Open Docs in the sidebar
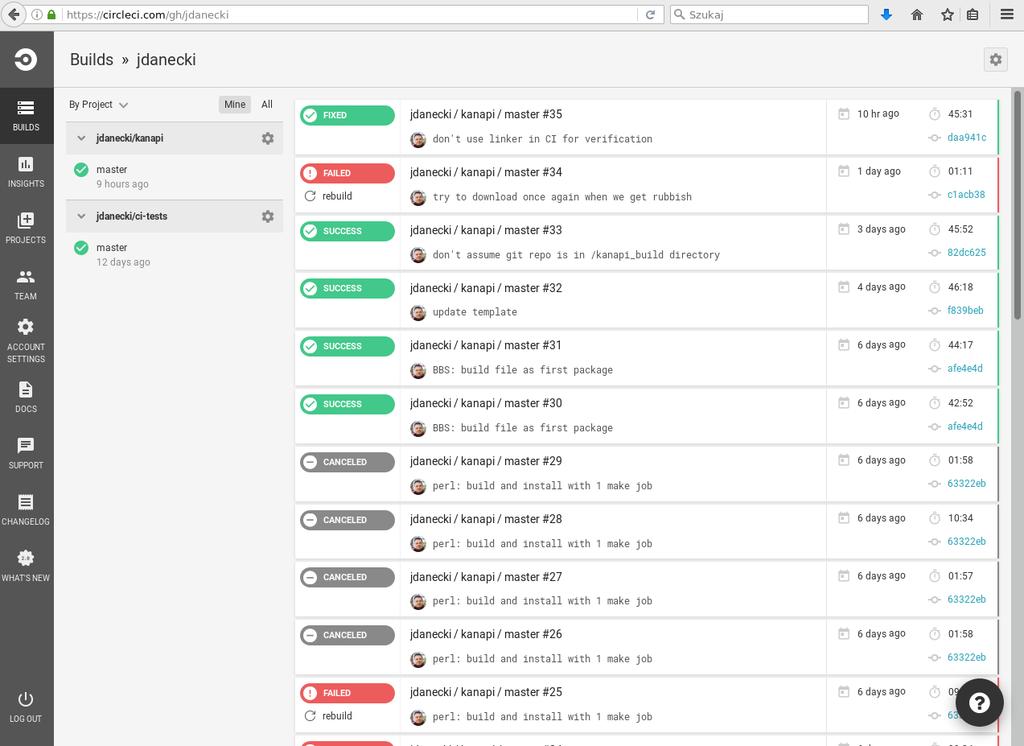This screenshot has width=1024, height=746. coord(26,397)
